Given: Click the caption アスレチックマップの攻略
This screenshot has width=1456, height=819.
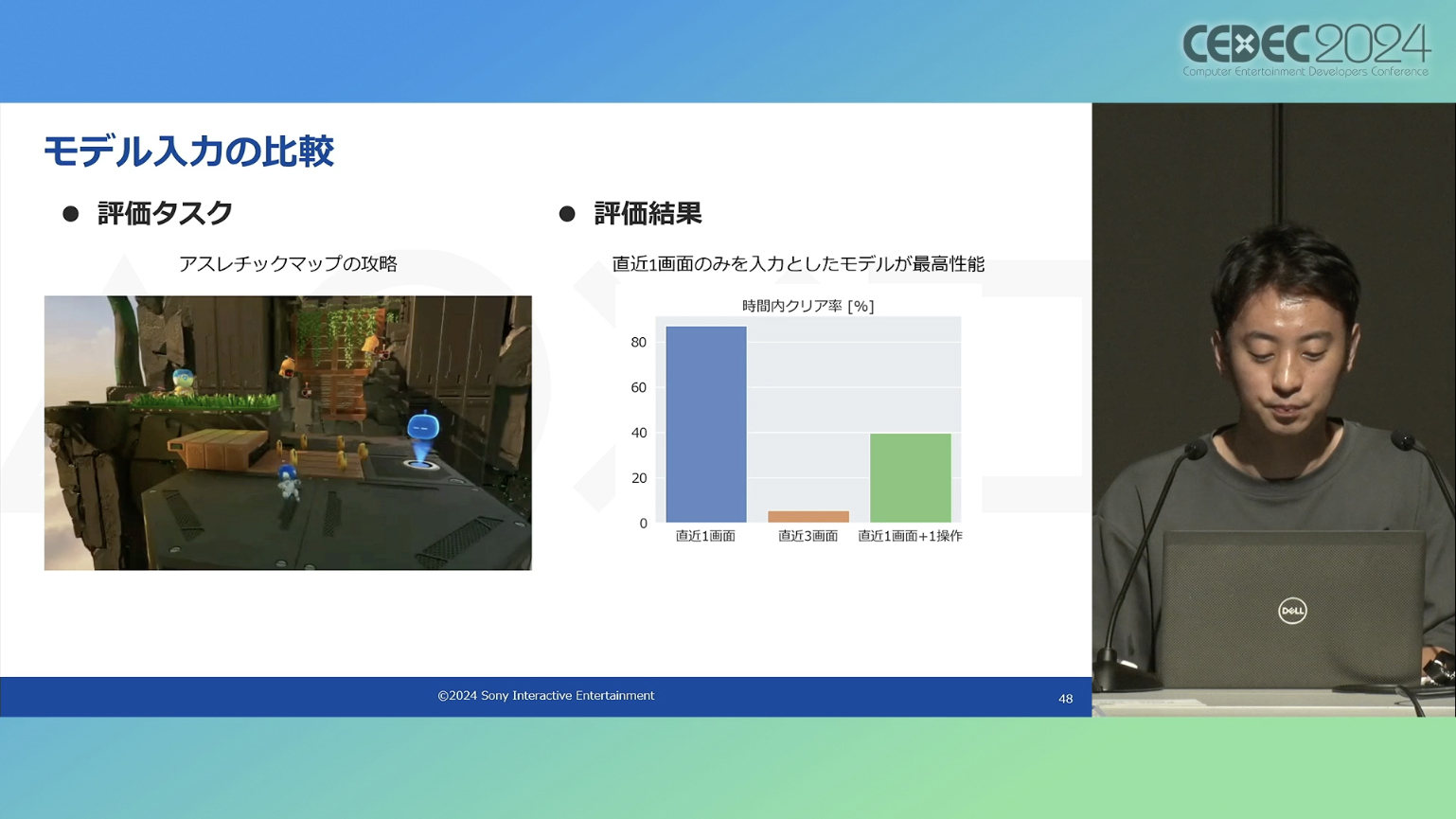Looking at the screenshot, I should click(288, 264).
